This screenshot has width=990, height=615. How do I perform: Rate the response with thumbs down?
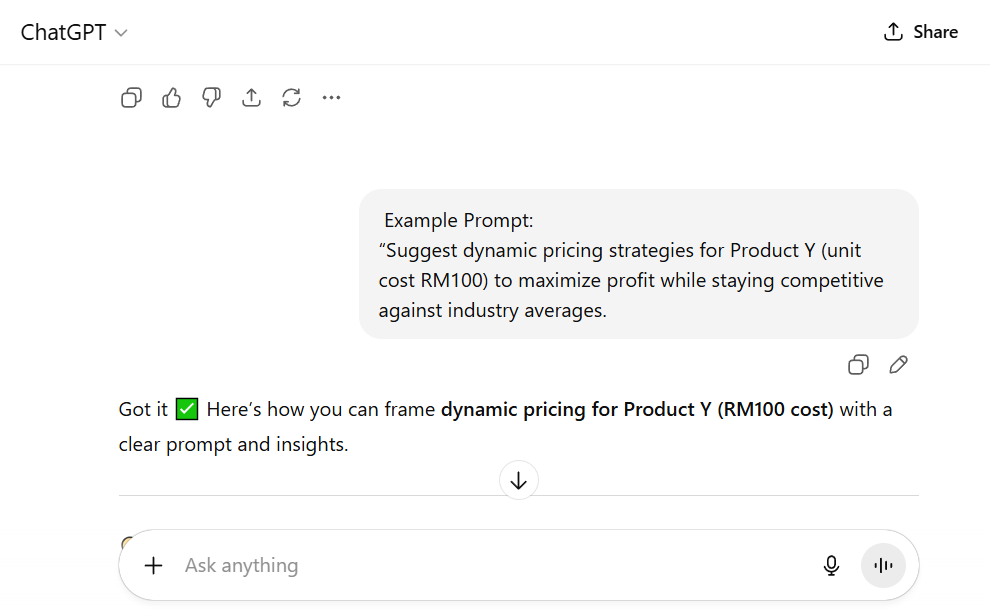pos(211,97)
